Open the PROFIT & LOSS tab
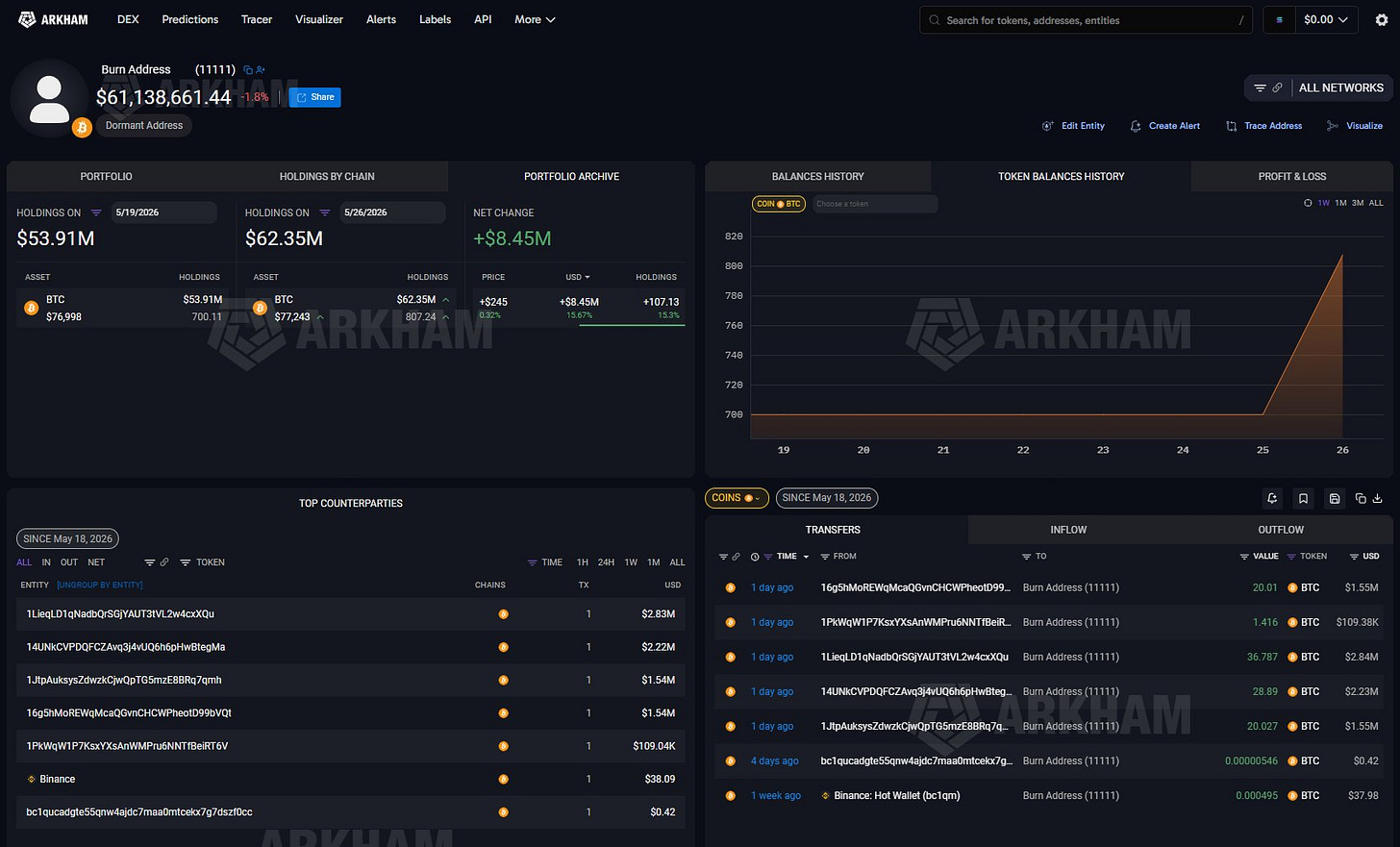Image resolution: width=1400 pixels, height=847 pixels. [x=1292, y=177]
